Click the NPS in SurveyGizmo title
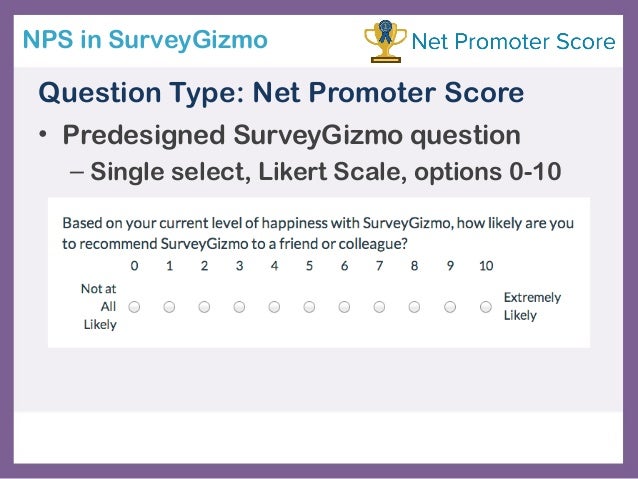Image resolution: width=638 pixels, height=479 pixels. click(x=145, y=40)
